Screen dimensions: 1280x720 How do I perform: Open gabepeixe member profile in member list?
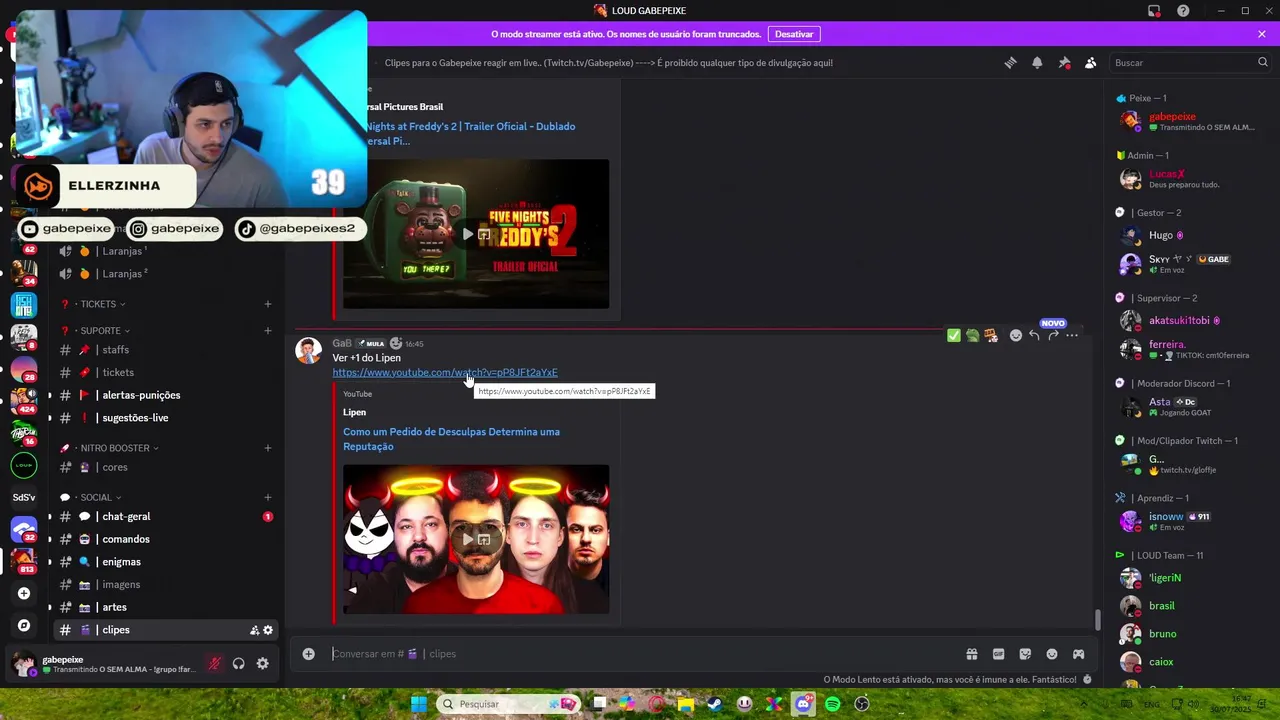pyautogui.click(x=1192, y=121)
